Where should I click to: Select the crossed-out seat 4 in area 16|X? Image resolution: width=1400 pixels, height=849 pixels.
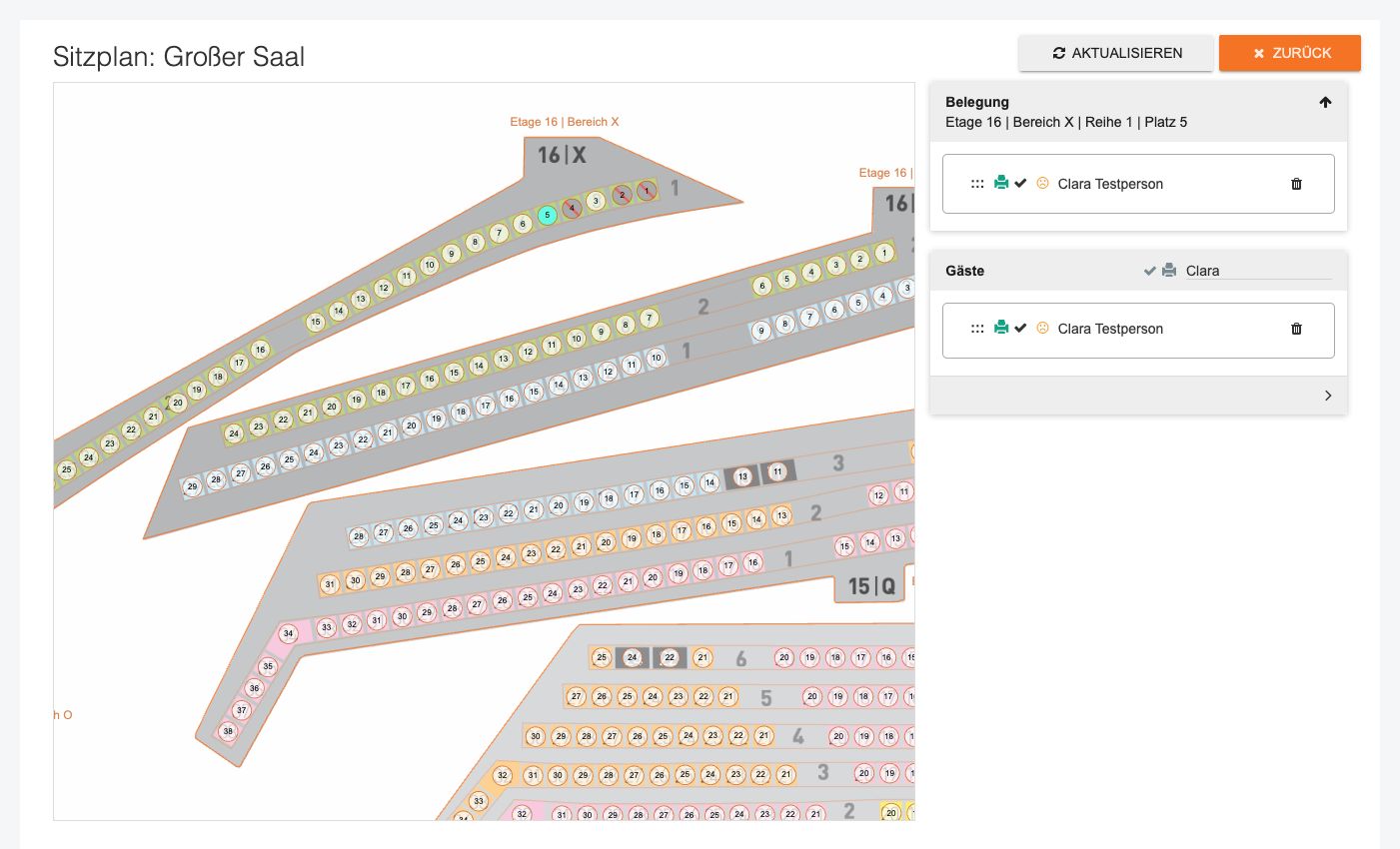point(572,208)
